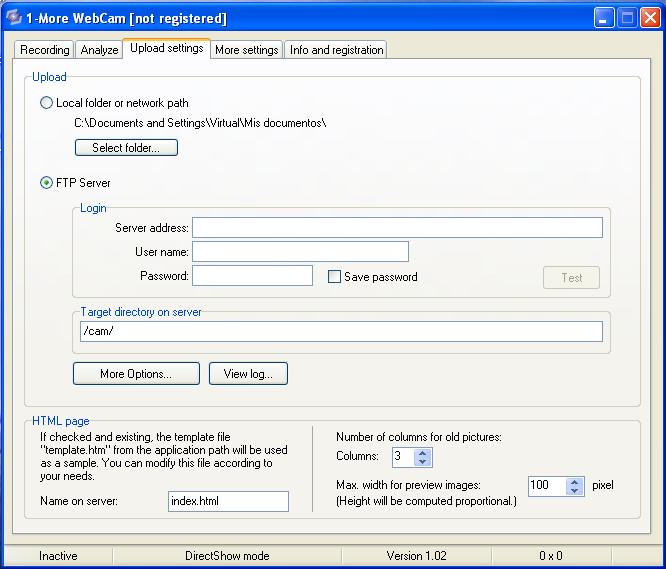666x569 pixels.
Task: Click the disabled Test button
Action: [571, 278]
